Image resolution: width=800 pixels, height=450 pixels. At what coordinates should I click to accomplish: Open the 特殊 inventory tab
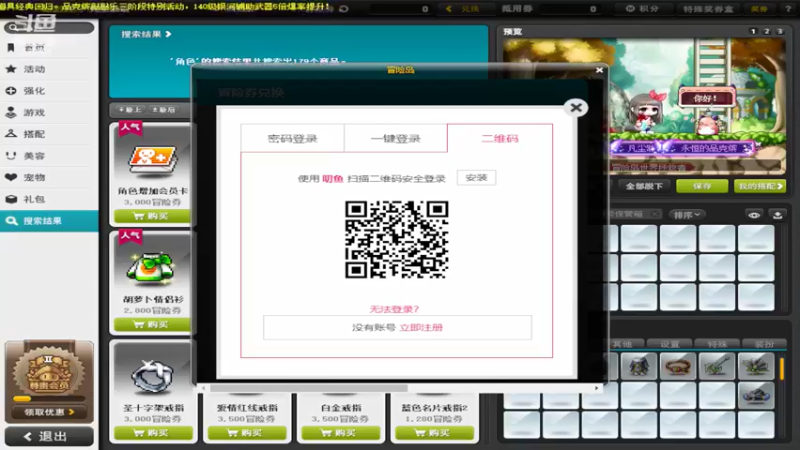click(x=717, y=344)
